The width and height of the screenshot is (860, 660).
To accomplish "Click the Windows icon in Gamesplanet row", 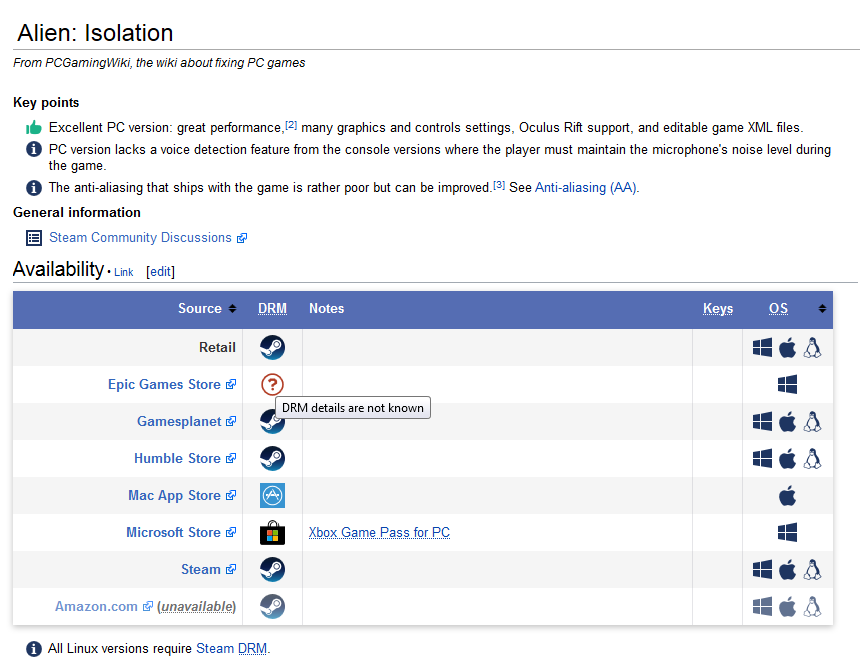I will point(762,421).
